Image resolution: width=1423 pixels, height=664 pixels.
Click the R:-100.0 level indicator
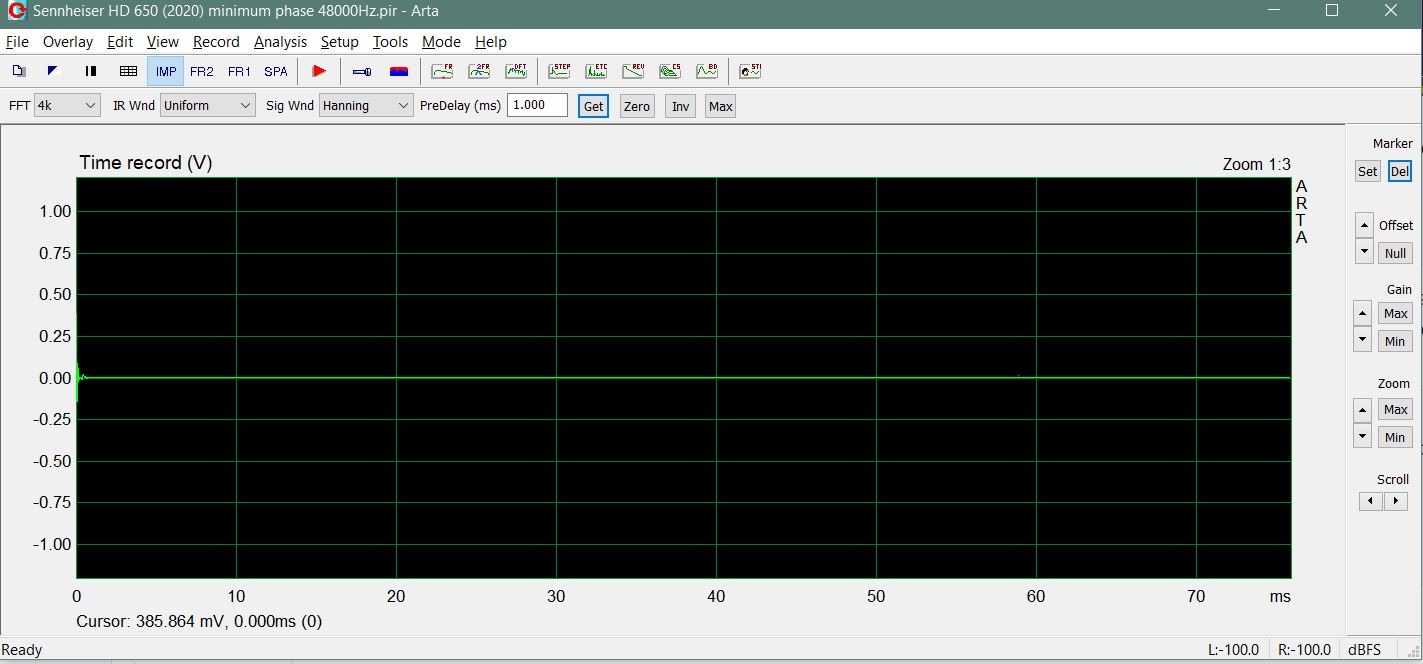pyautogui.click(x=1305, y=650)
